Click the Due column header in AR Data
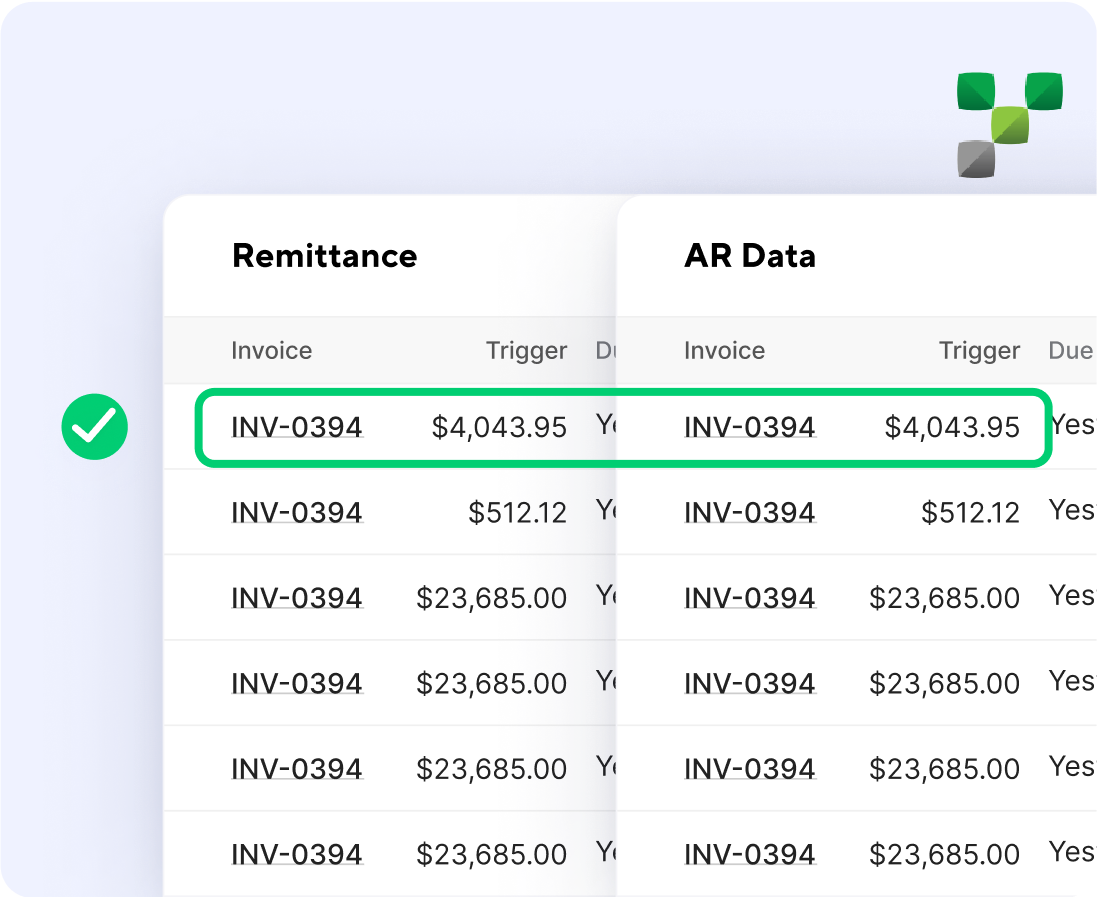Viewport: 1097px width, 897px height. pos(1070,351)
